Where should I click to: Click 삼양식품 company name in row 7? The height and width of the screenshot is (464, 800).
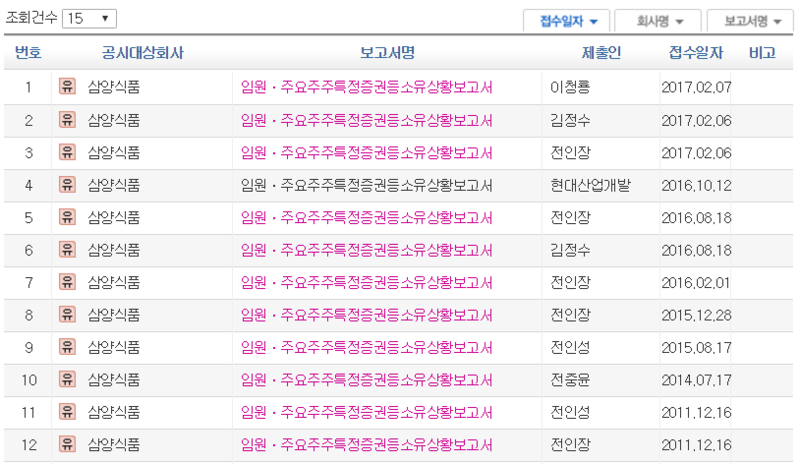point(114,283)
